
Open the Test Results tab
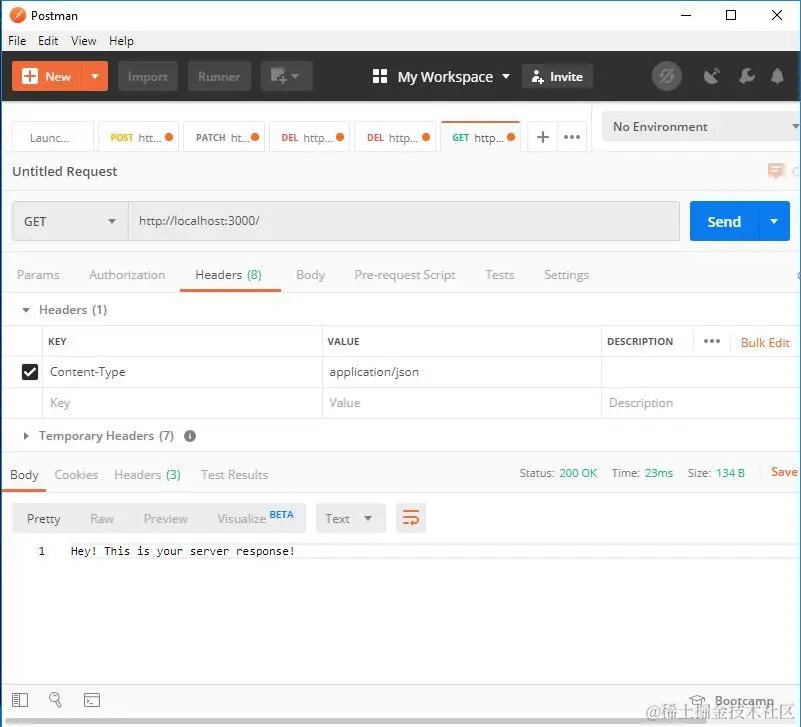(234, 475)
